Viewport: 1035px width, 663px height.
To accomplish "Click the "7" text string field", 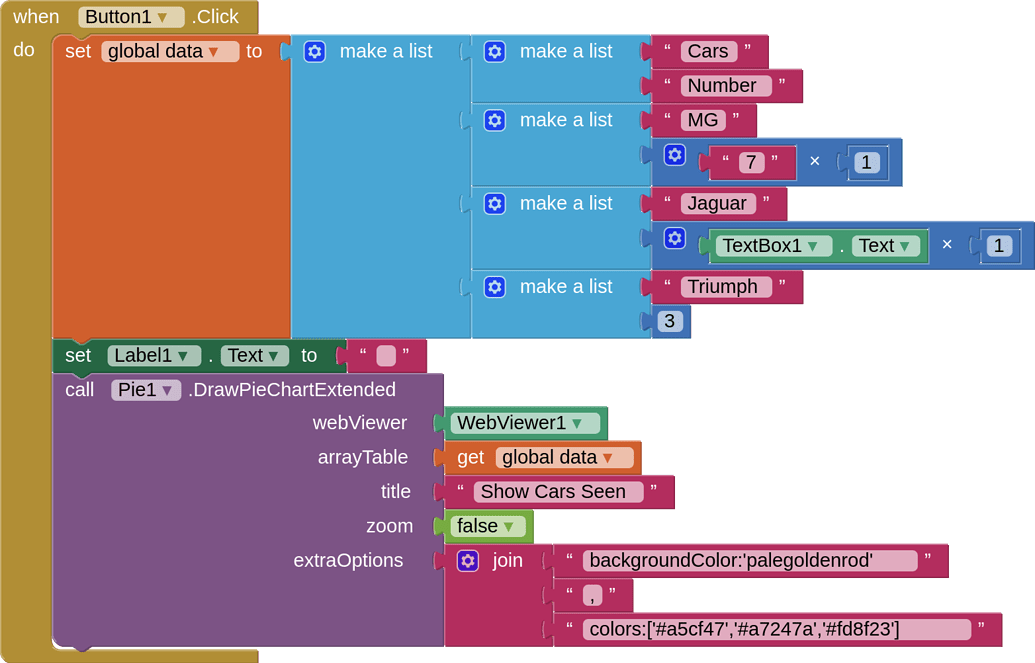I will tap(751, 162).
